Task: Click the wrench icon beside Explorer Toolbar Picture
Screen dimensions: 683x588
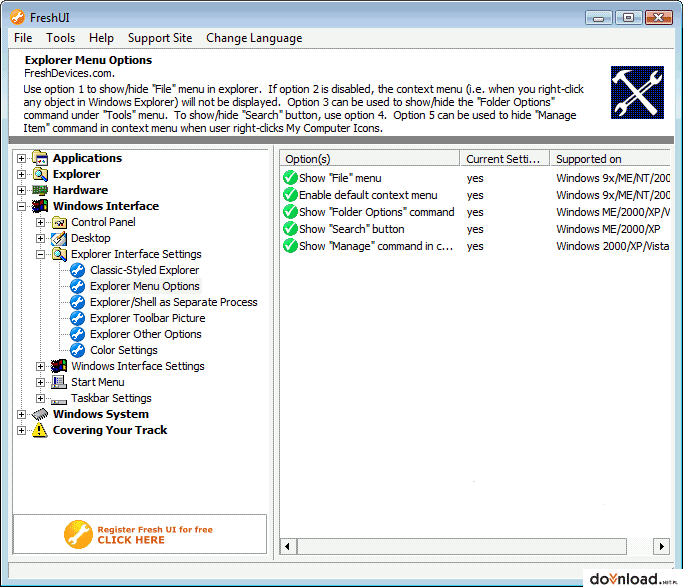Action: [x=78, y=318]
